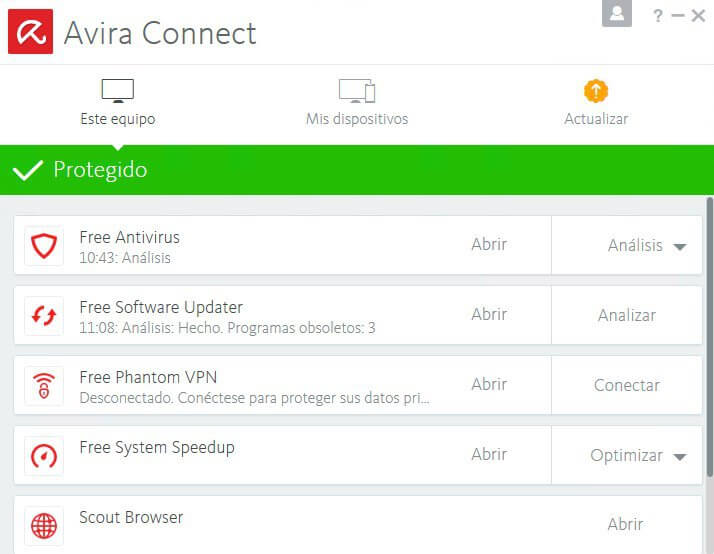Expand the Optimizar dropdown arrow

(680, 456)
